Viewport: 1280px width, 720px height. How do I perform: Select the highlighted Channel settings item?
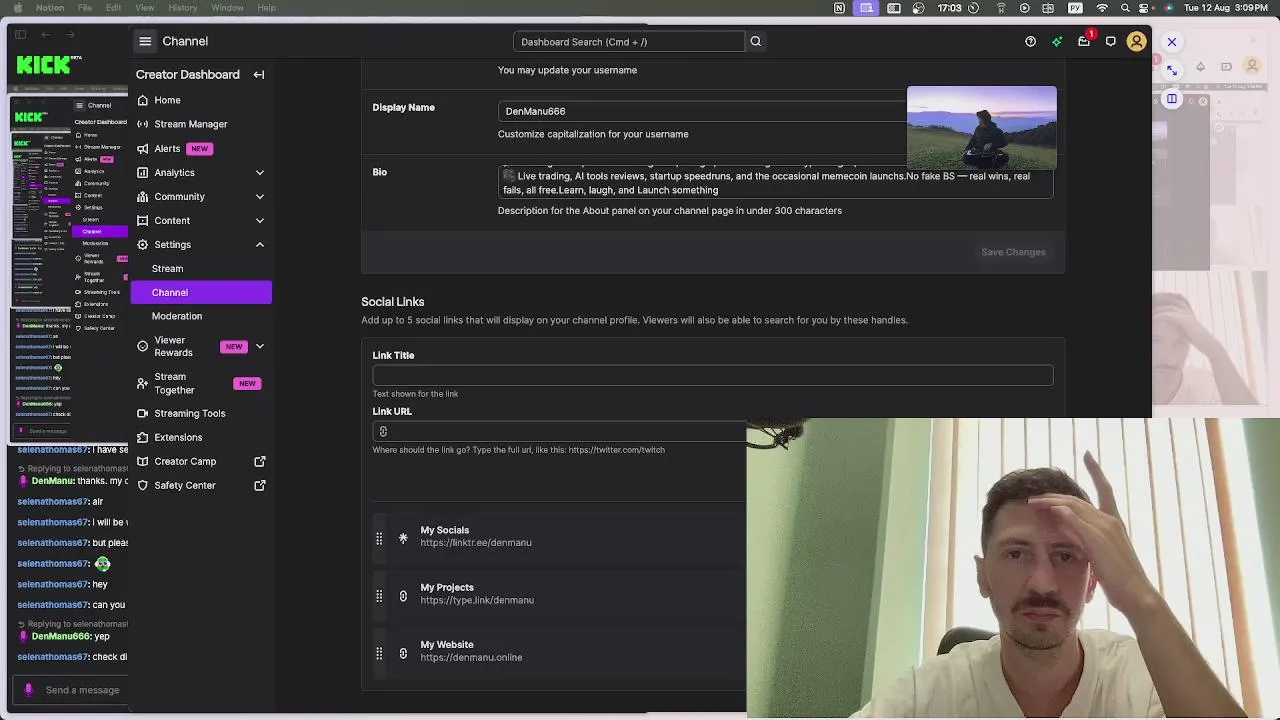[x=201, y=292]
